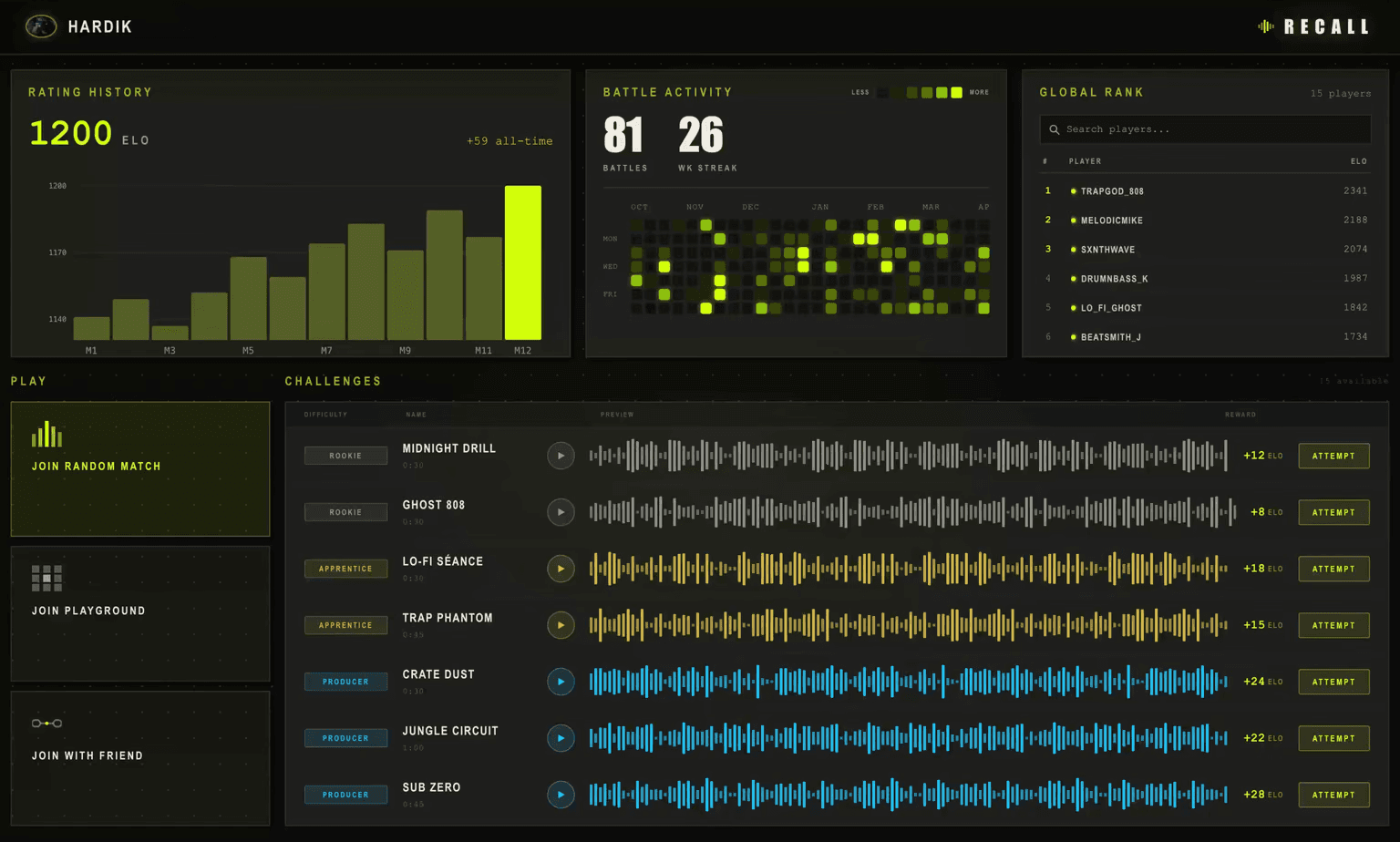Open LO_FI_GHOST in the rank list
The image size is (1400, 842).
pyautogui.click(x=1205, y=308)
